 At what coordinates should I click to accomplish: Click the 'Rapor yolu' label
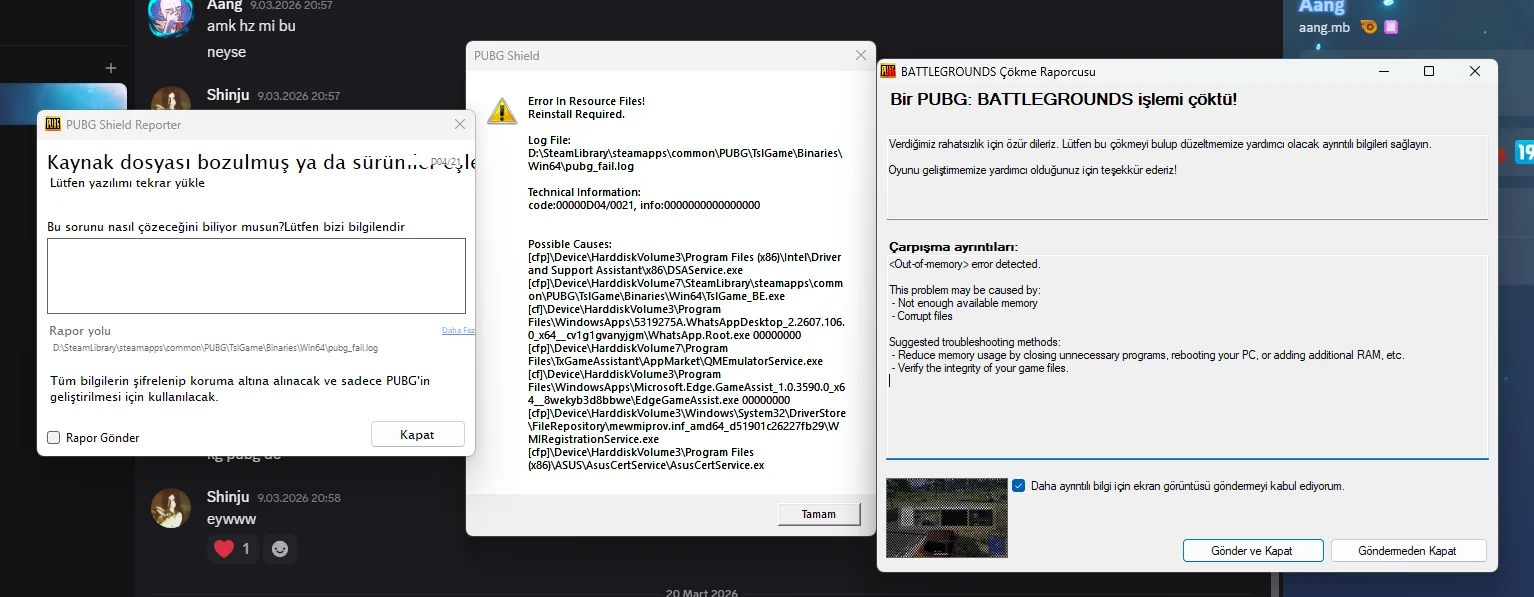pos(80,331)
